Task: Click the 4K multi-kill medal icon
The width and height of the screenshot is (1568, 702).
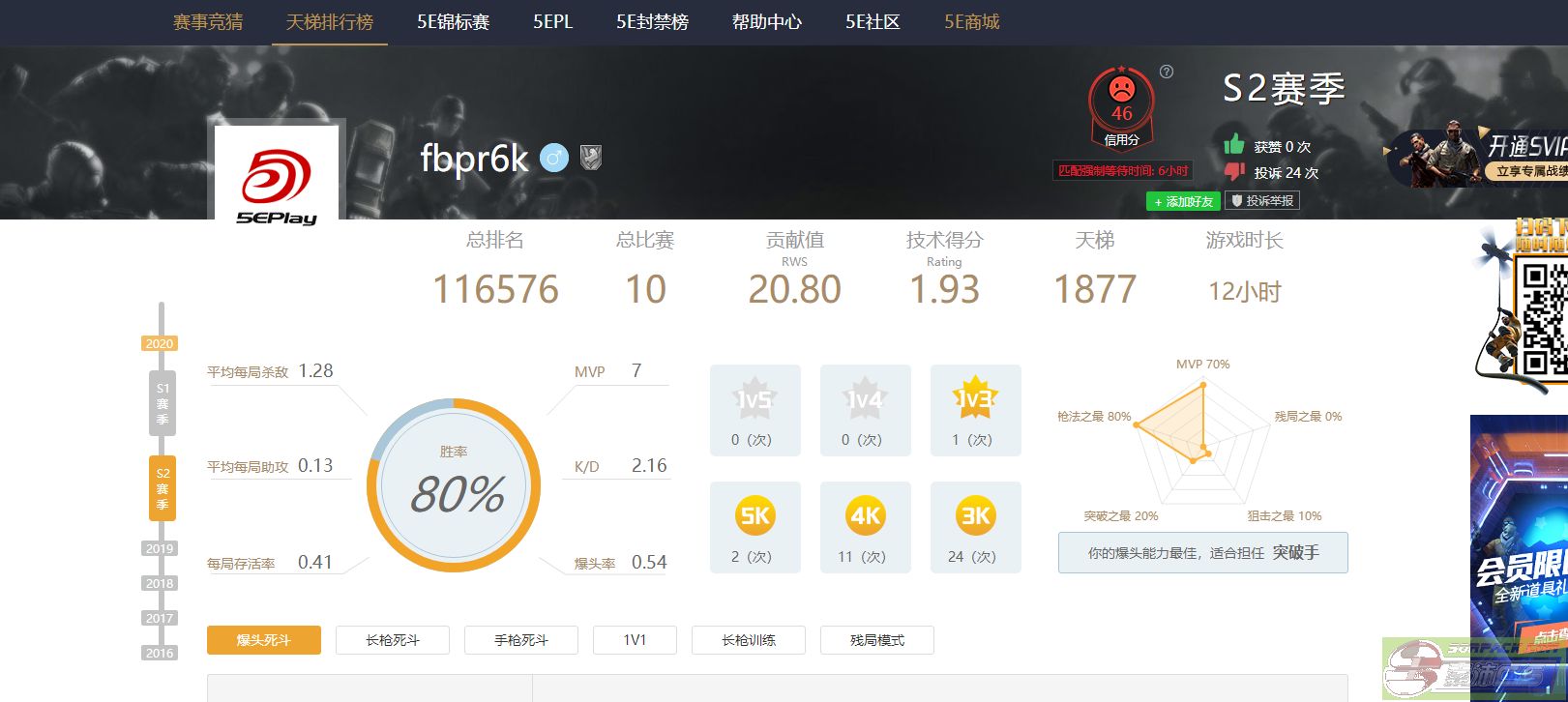Action: (865, 516)
